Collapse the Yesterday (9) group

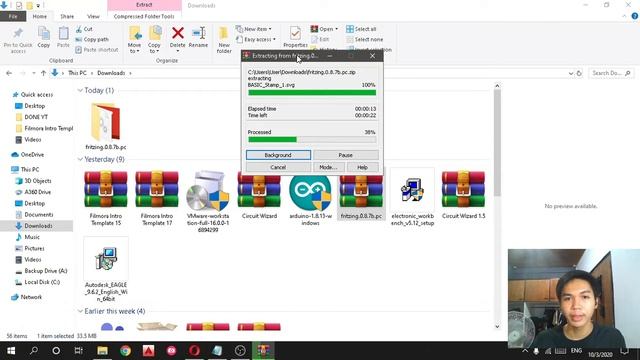tap(80, 159)
